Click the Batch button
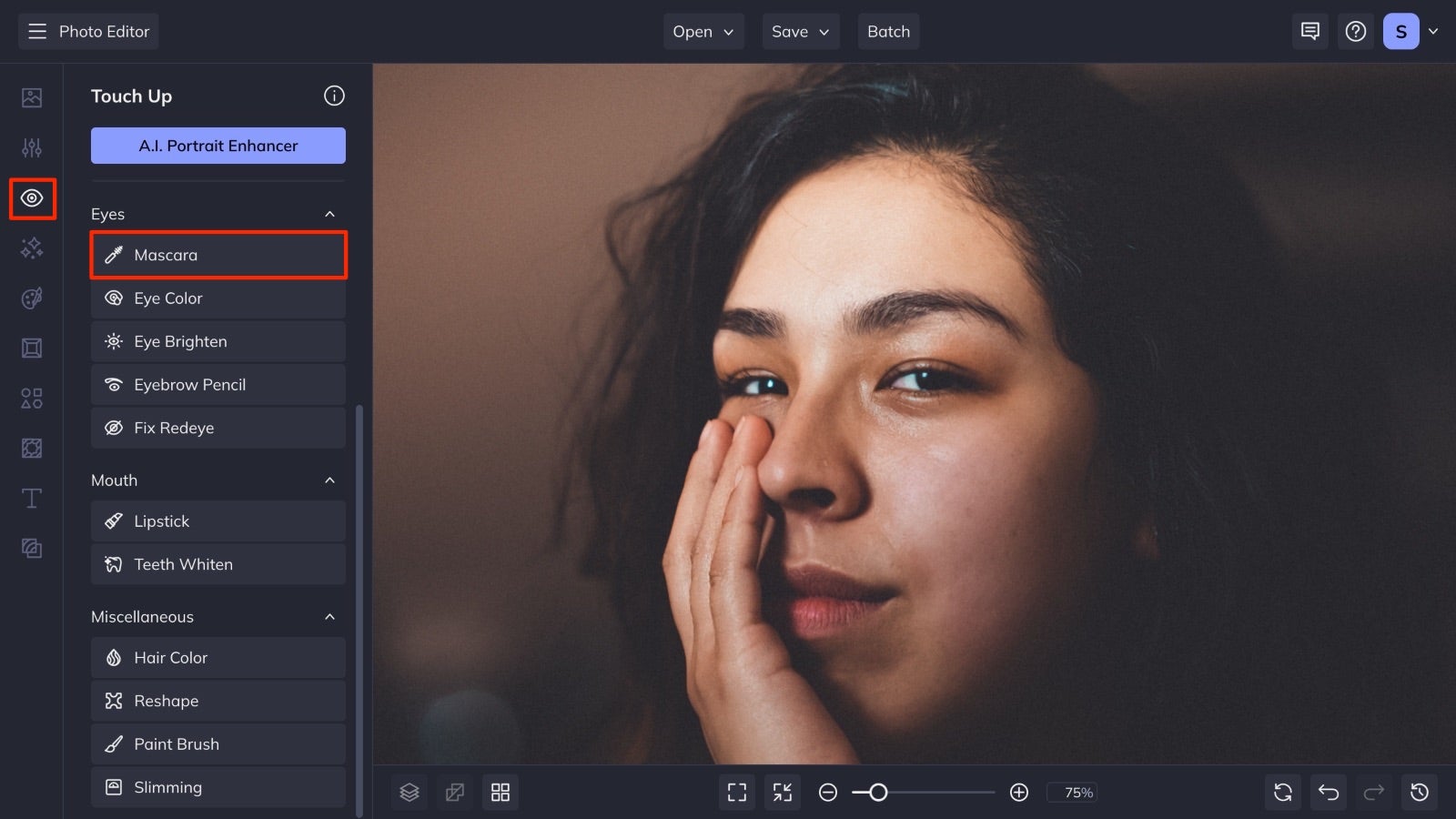 tap(889, 32)
